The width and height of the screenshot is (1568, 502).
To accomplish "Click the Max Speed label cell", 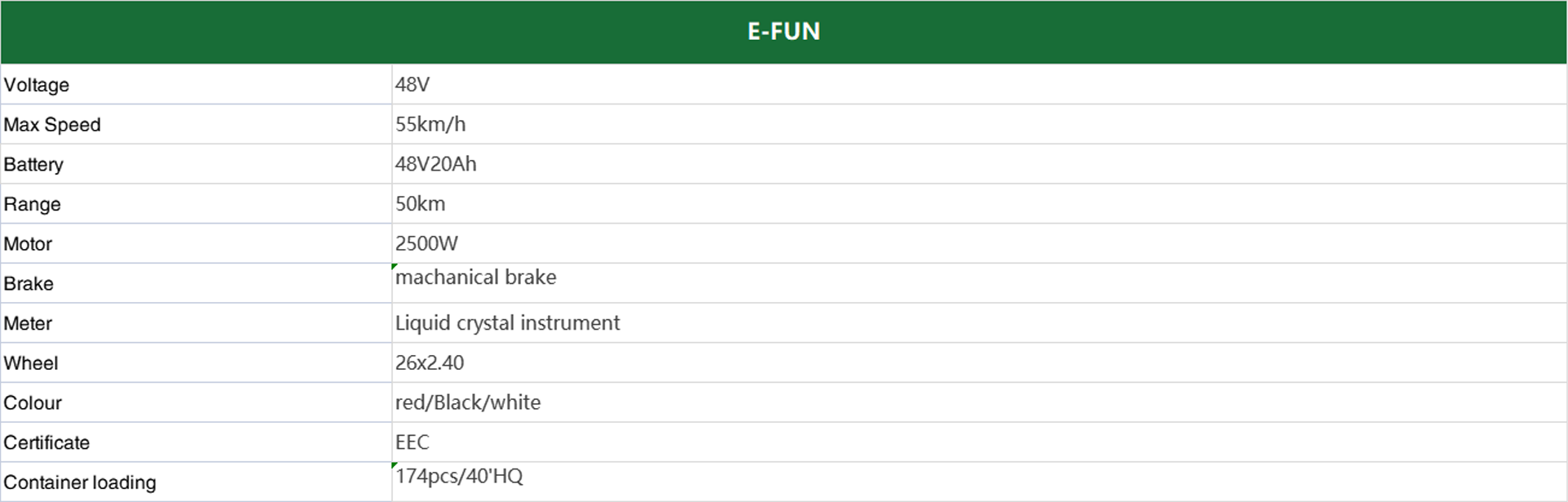I will (196, 124).
